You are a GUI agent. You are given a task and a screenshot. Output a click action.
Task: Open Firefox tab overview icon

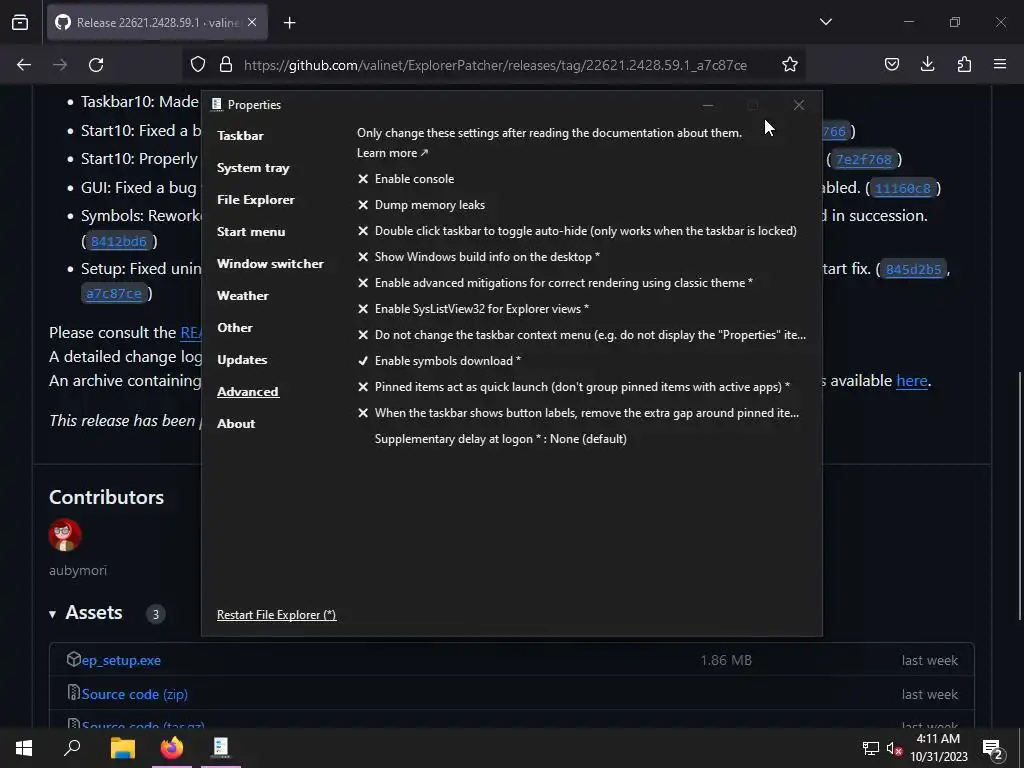(20, 23)
